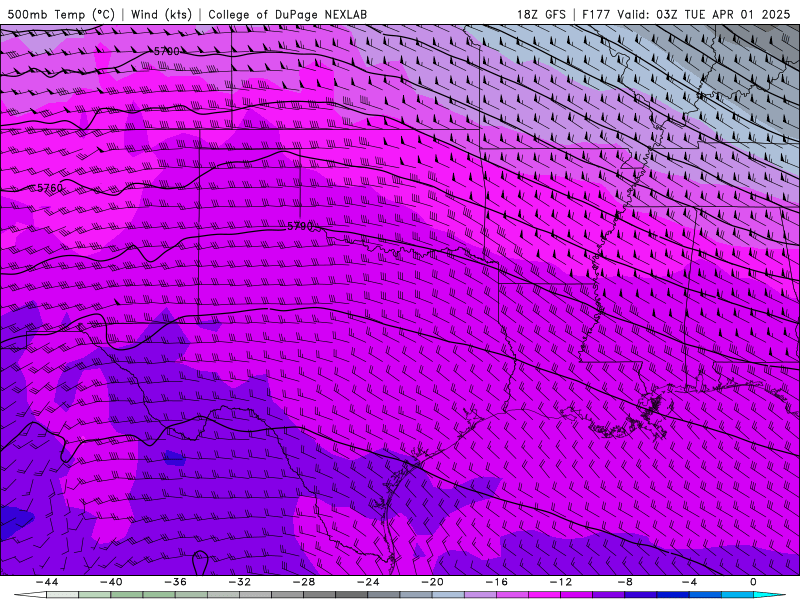
Task: Click the -4 colorbar tick label
Action: [689, 582]
